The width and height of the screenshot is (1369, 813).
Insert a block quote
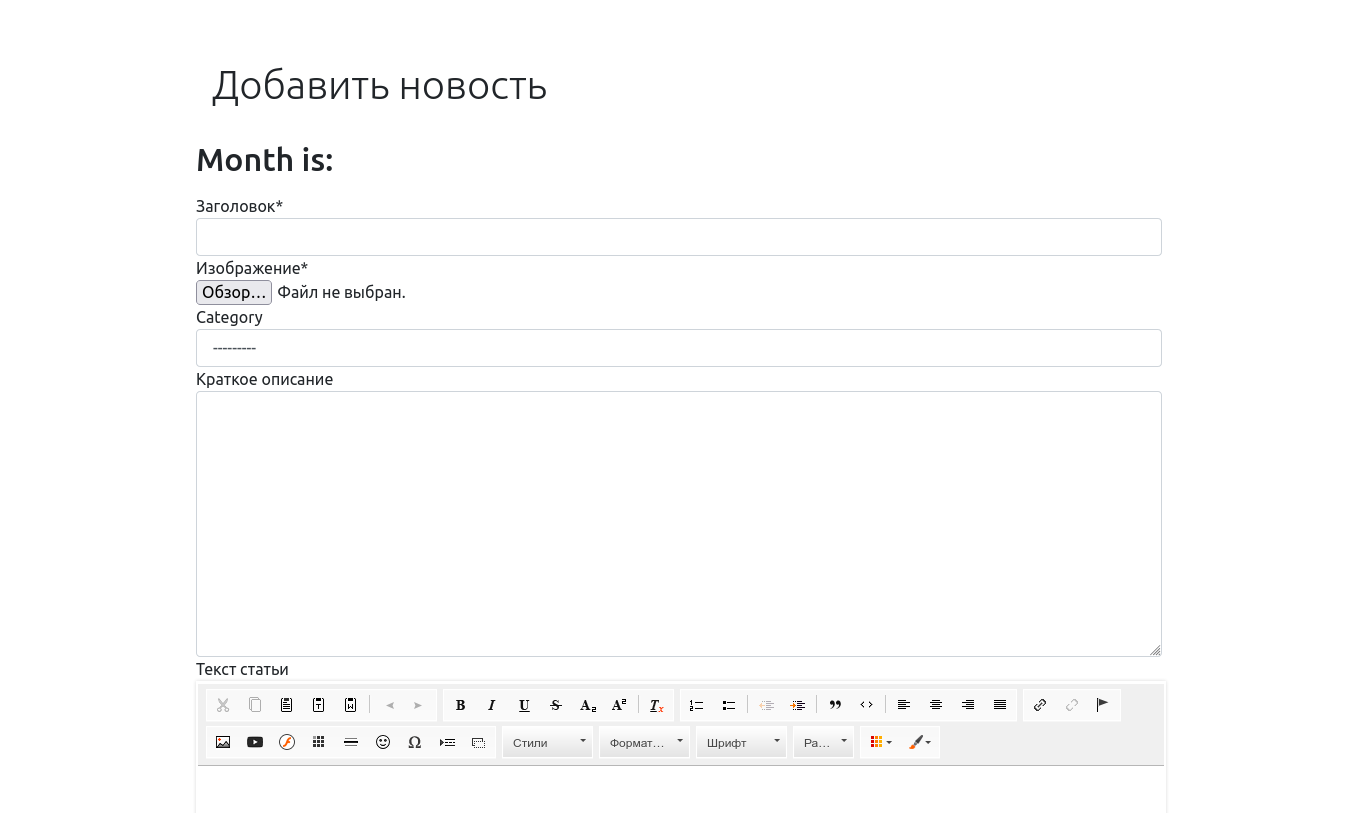(x=835, y=705)
